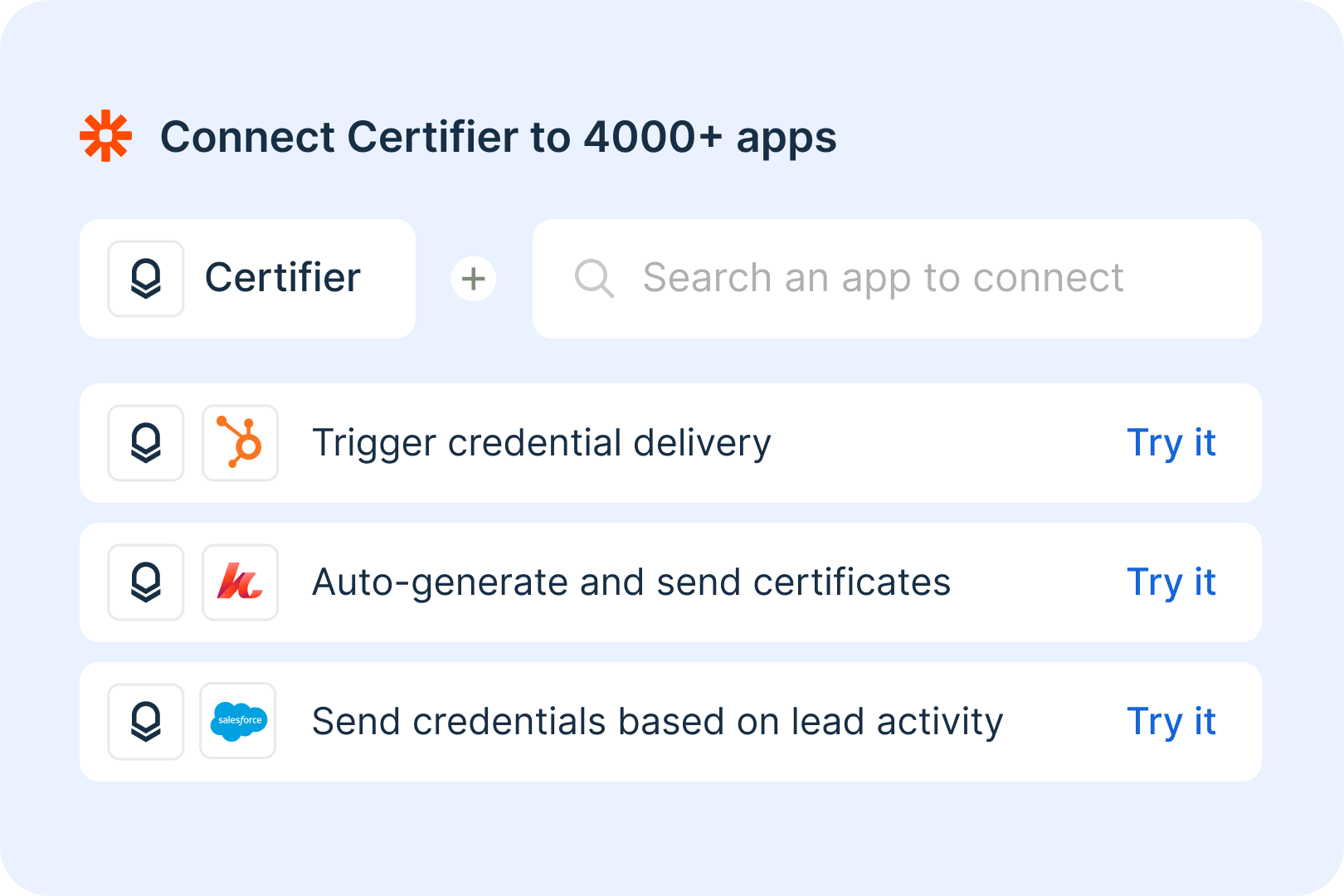
Task: Click the HubSpot icon in the first row
Action: [x=240, y=443]
